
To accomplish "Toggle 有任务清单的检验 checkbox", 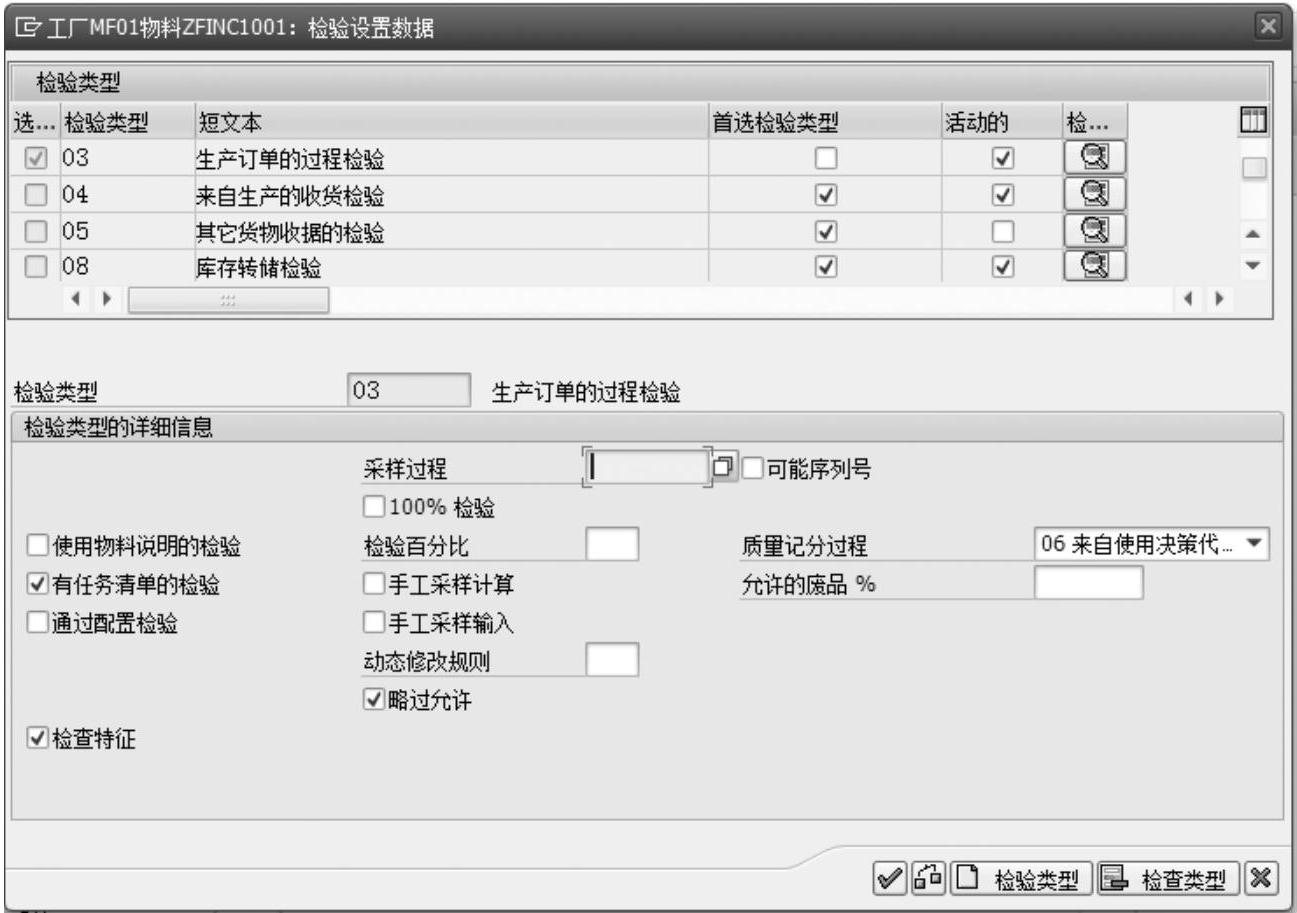I will coord(36,584).
